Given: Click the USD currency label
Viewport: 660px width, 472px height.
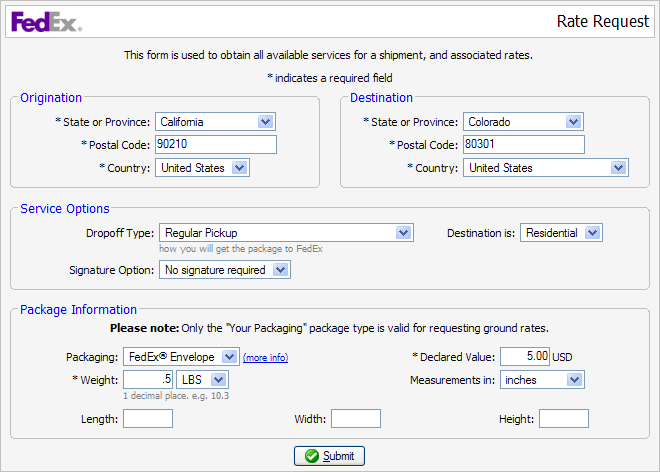Looking at the screenshot, I should [x=562, y=357].
